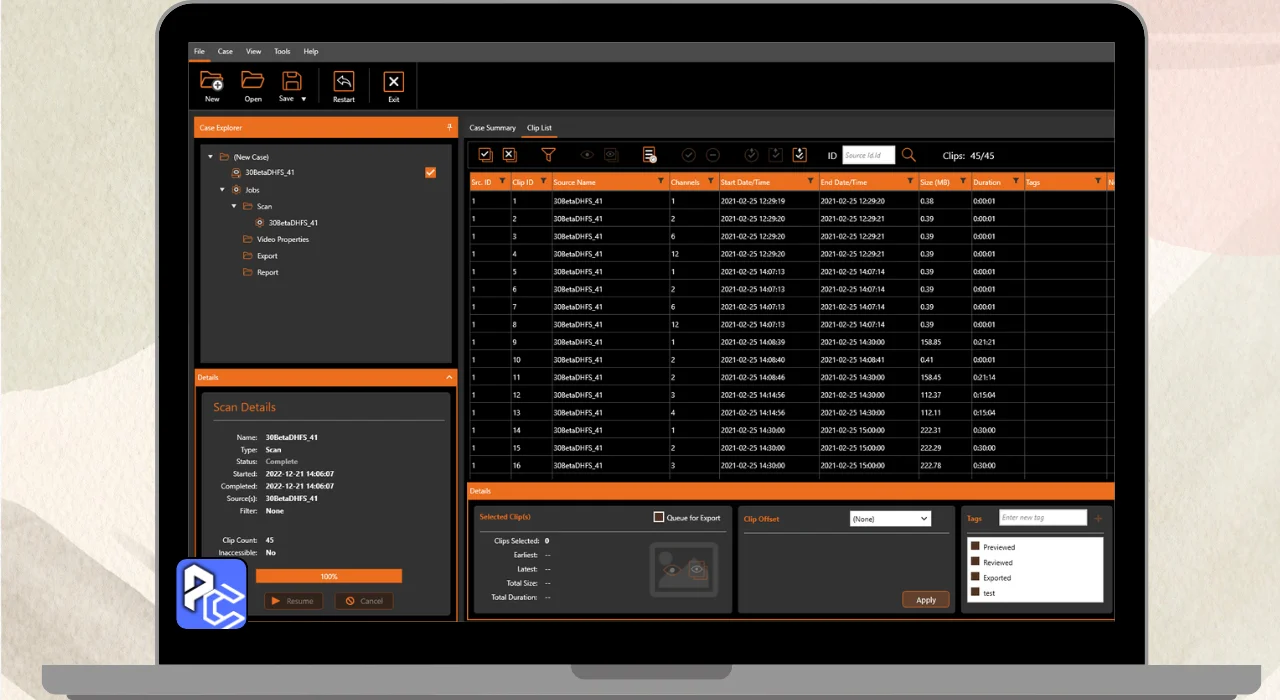Open the Help menu

click(x=311, y=51)
